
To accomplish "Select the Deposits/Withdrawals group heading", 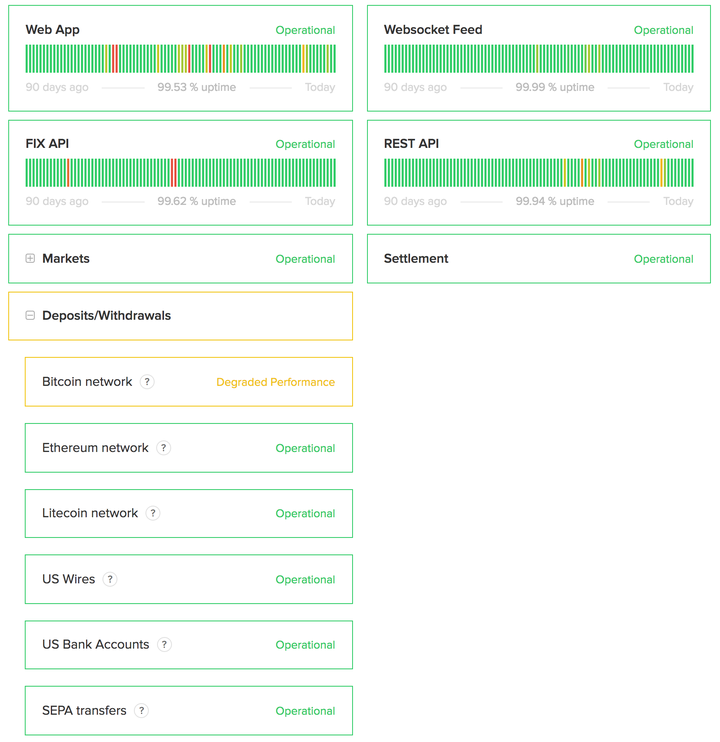I will [x=106, y=316].
